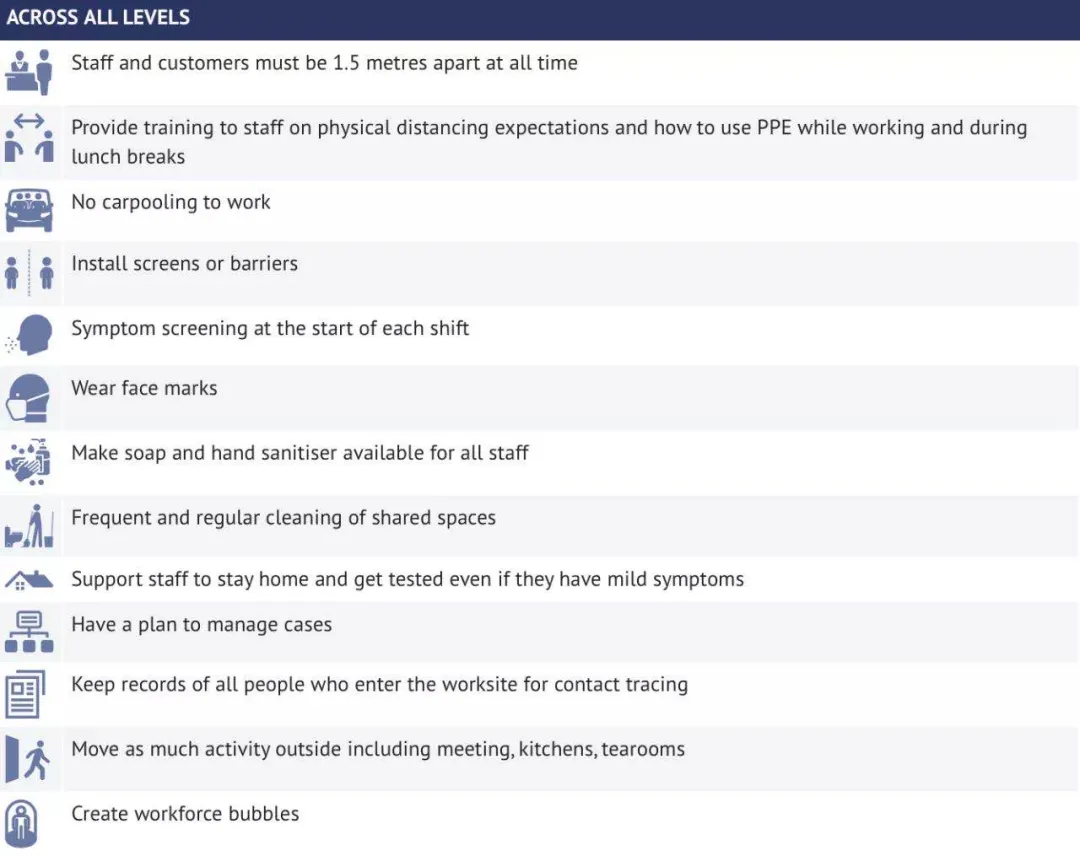
Task: Click the stay home house icon
Action: tap(29, 581)
